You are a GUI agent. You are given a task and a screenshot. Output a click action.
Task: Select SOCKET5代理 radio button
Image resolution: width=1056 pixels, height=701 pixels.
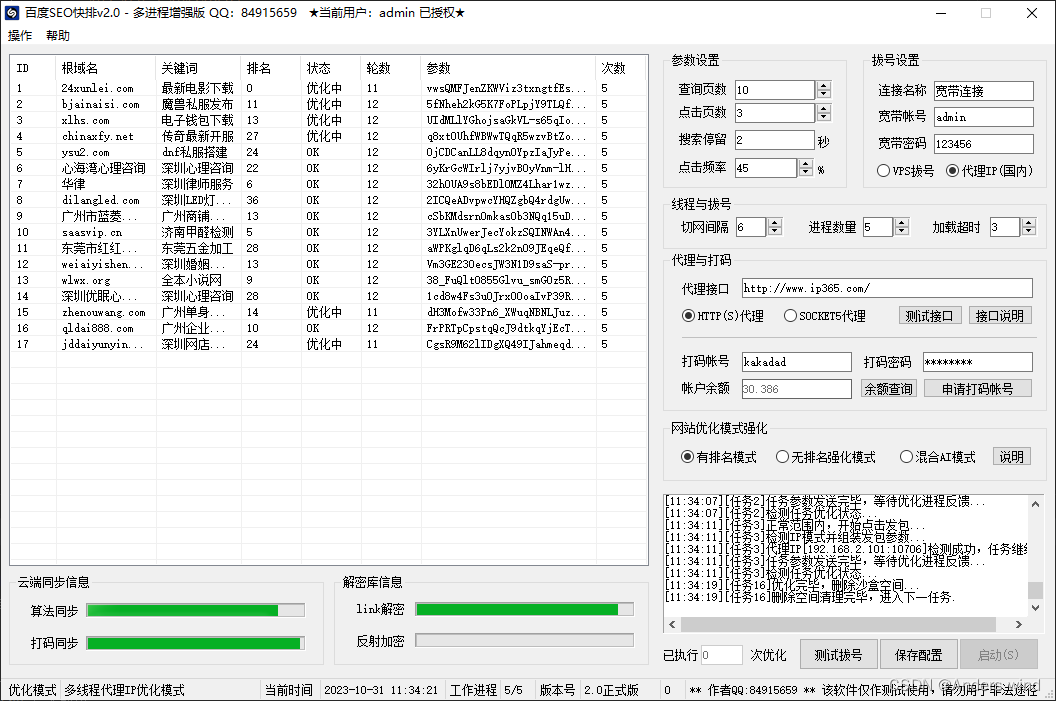click(824, 316)
